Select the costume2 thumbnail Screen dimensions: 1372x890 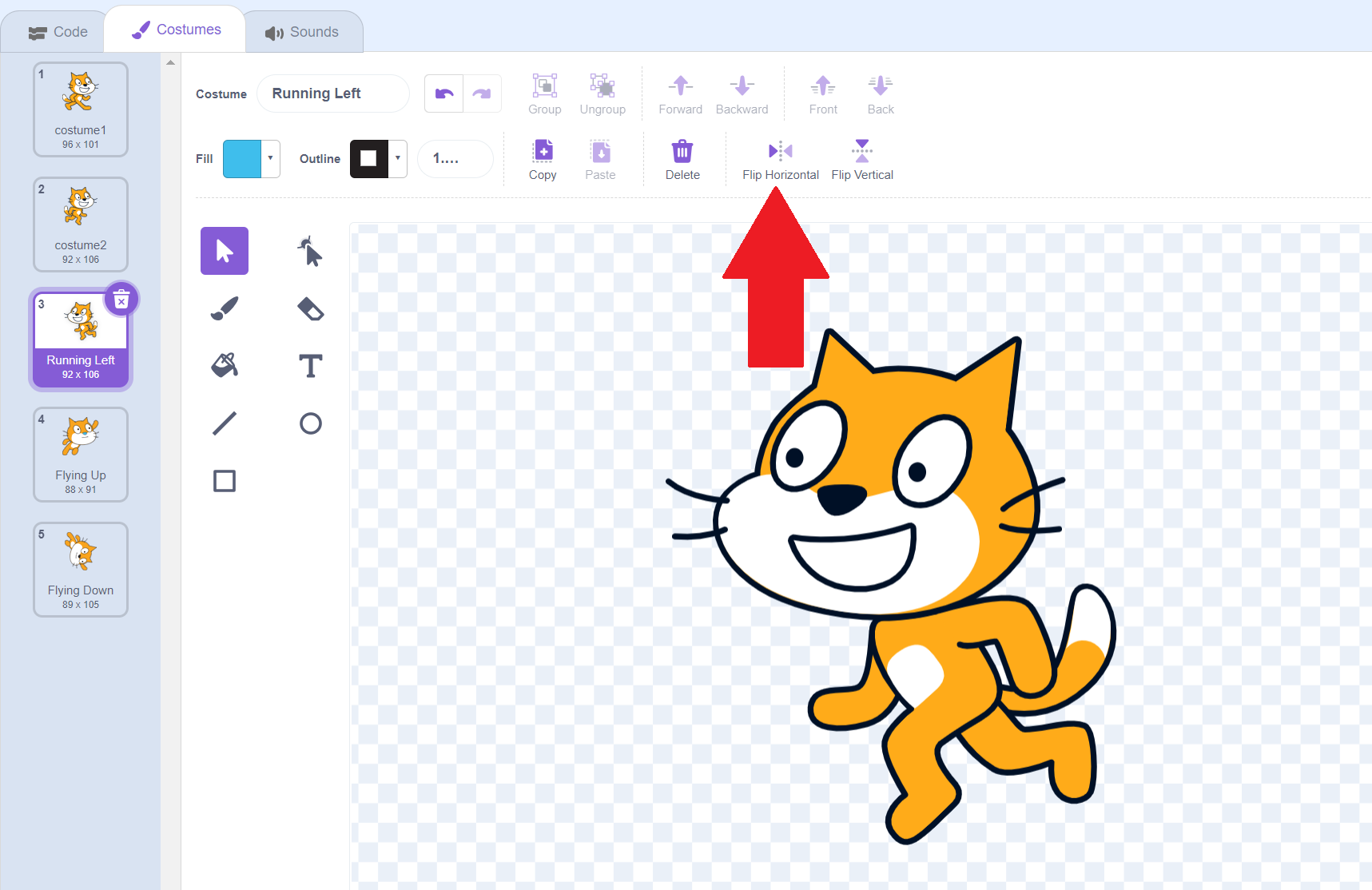pyautogui.click(x=81, y=224)
